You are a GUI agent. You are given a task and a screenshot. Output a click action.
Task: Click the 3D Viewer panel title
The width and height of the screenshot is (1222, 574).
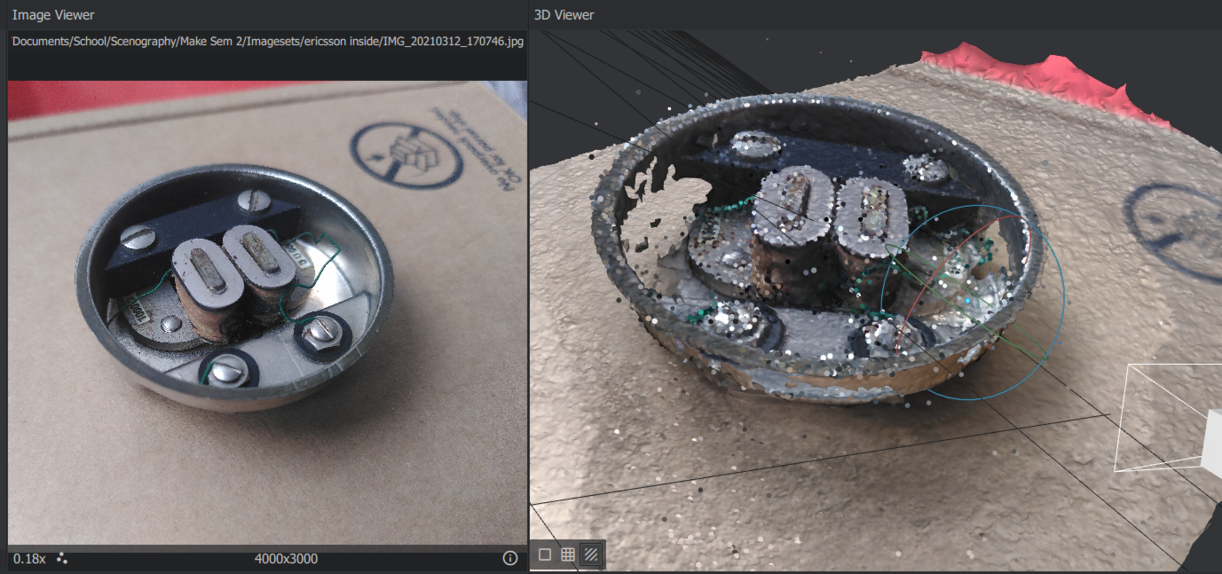click(564, 15)
